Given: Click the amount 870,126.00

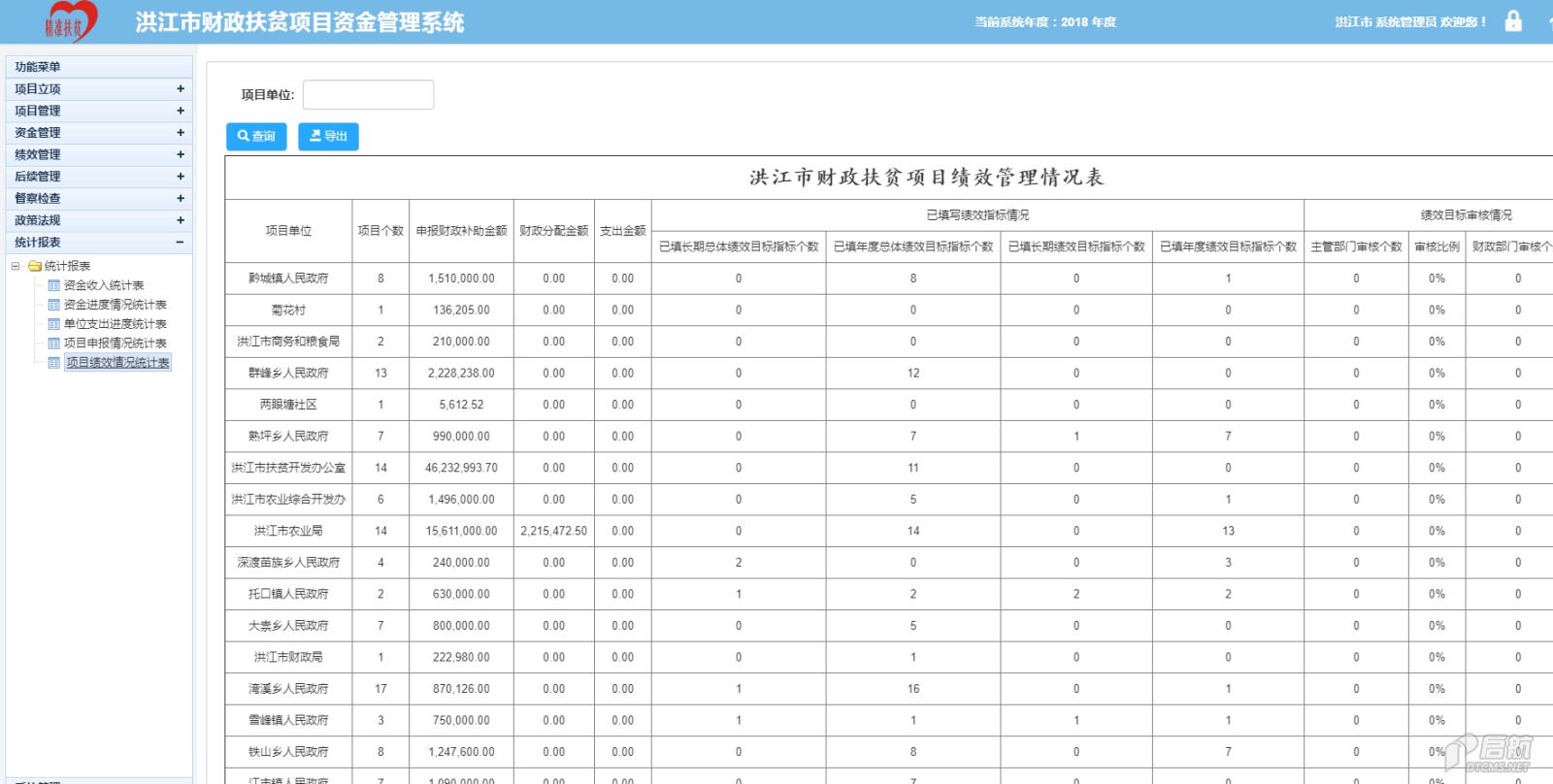Looking at the screenshot, I should (462, 689).
